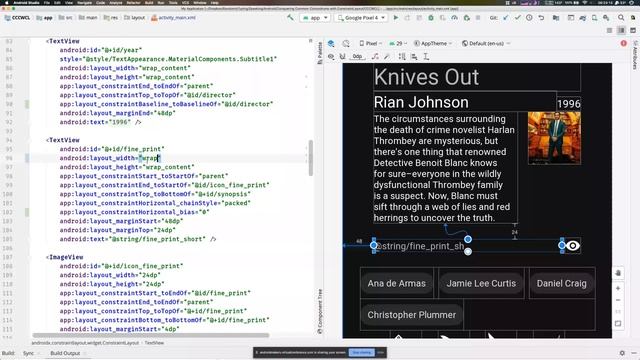Screen dimensions: 640x360
Task: Open the Navigate menu
Action: coord(84,2)
